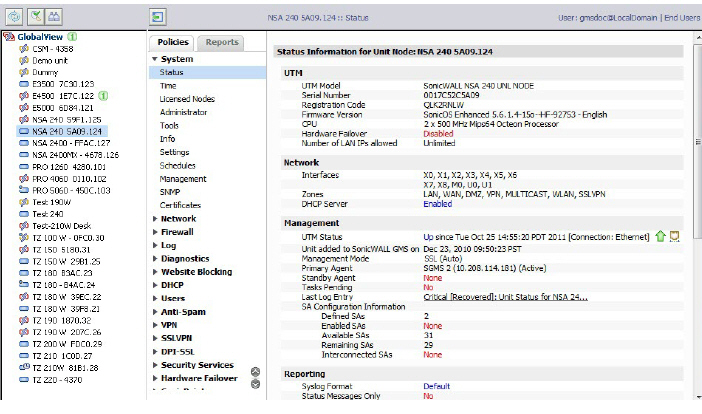
Task: Open the Schedules page under System
Action: click(x=177, y=165)
